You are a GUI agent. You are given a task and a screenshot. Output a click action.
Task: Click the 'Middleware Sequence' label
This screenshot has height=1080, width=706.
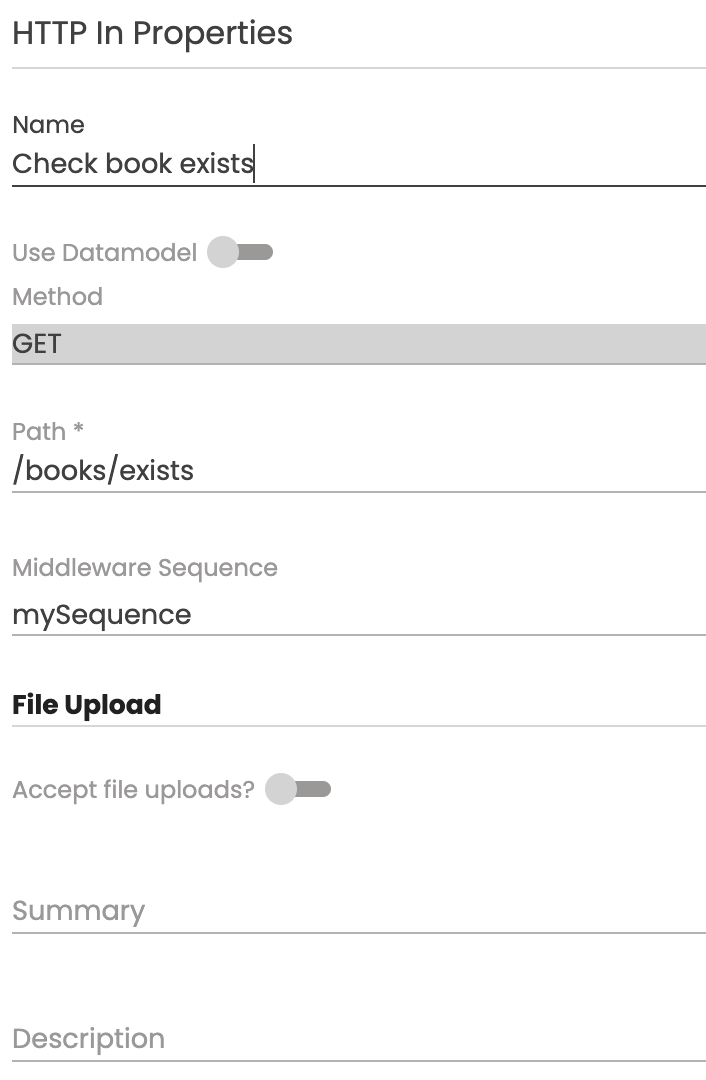tap(144, 568)
